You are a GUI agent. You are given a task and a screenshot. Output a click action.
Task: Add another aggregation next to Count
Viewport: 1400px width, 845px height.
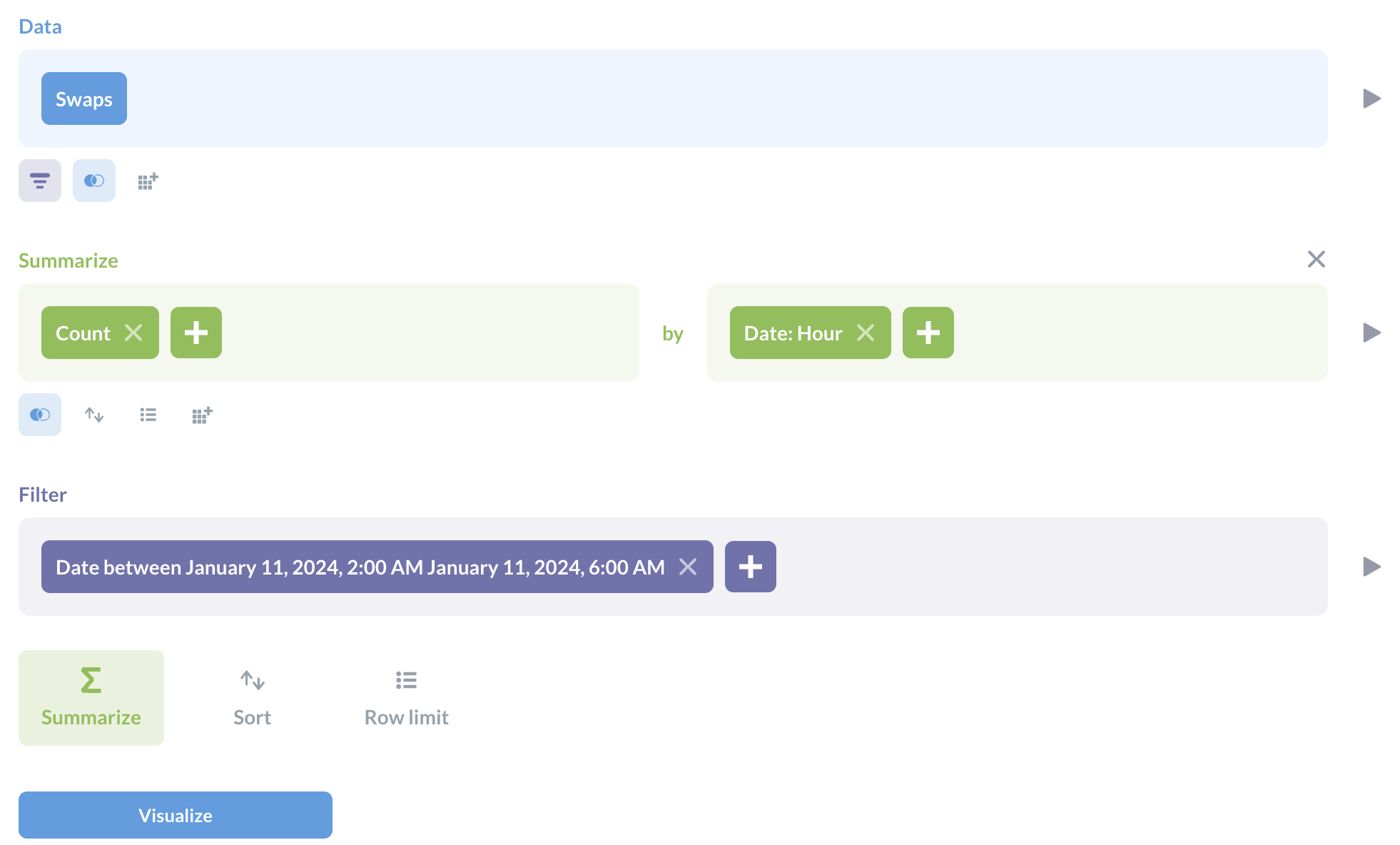click(196, 333)
